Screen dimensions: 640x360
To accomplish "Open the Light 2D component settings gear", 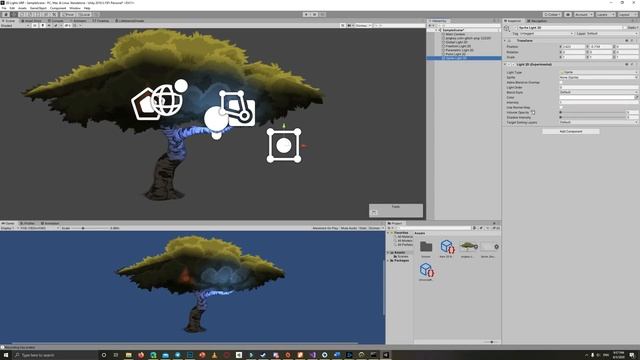I will pyautogui.click(x=632, y=64).
